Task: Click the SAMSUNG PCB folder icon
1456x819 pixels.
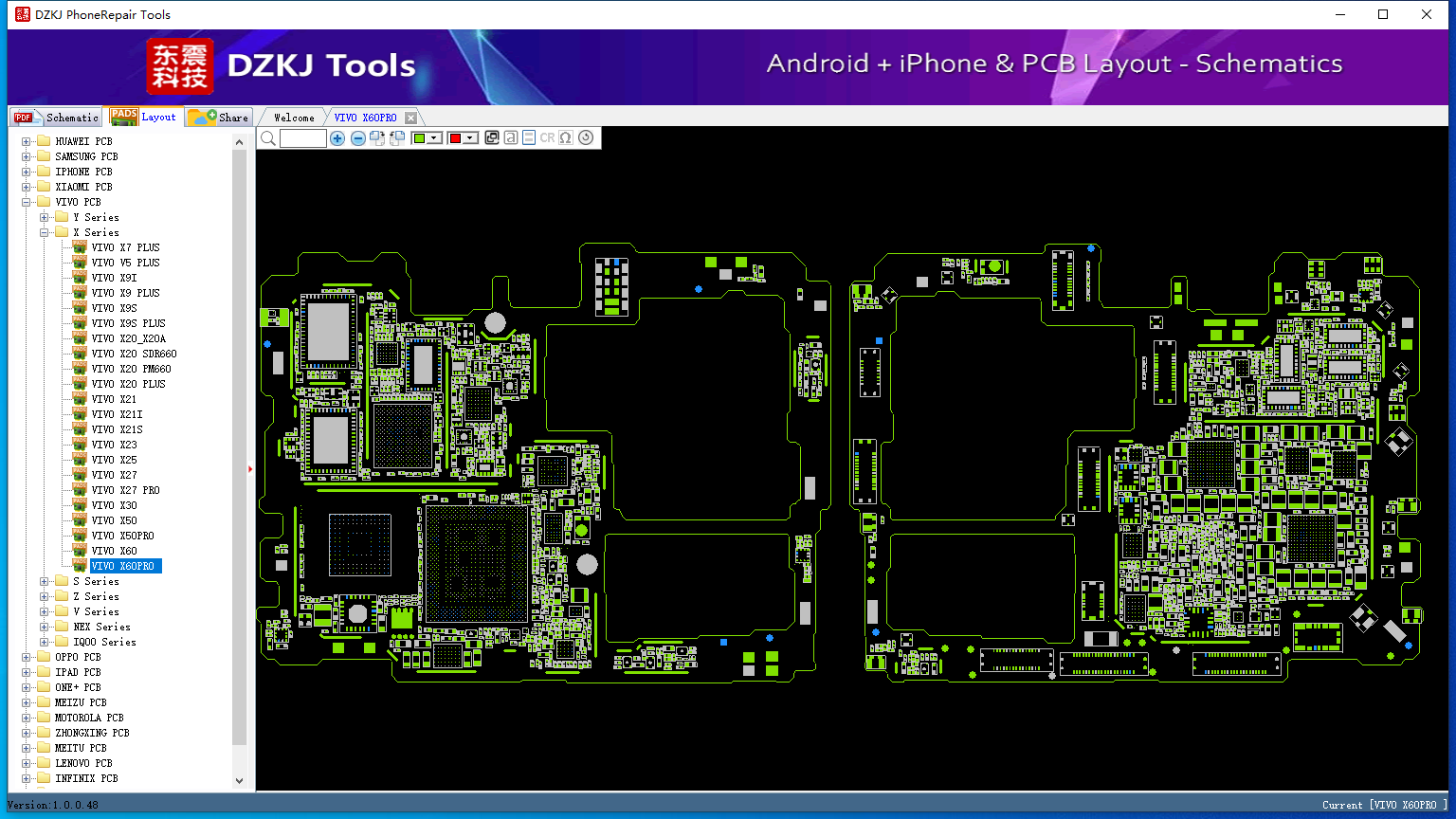Action: point(44,156)
